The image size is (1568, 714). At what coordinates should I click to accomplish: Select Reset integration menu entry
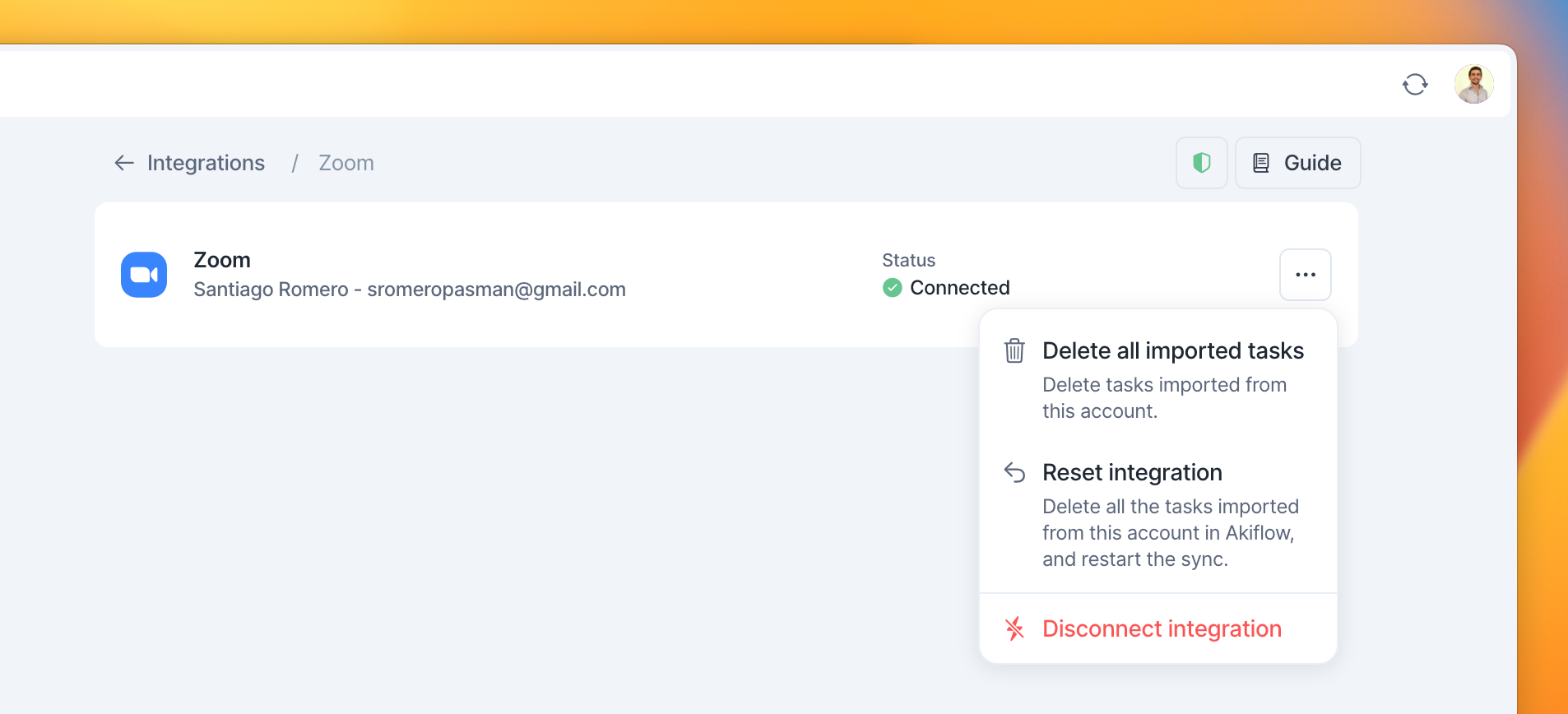tap(1158, 515)
